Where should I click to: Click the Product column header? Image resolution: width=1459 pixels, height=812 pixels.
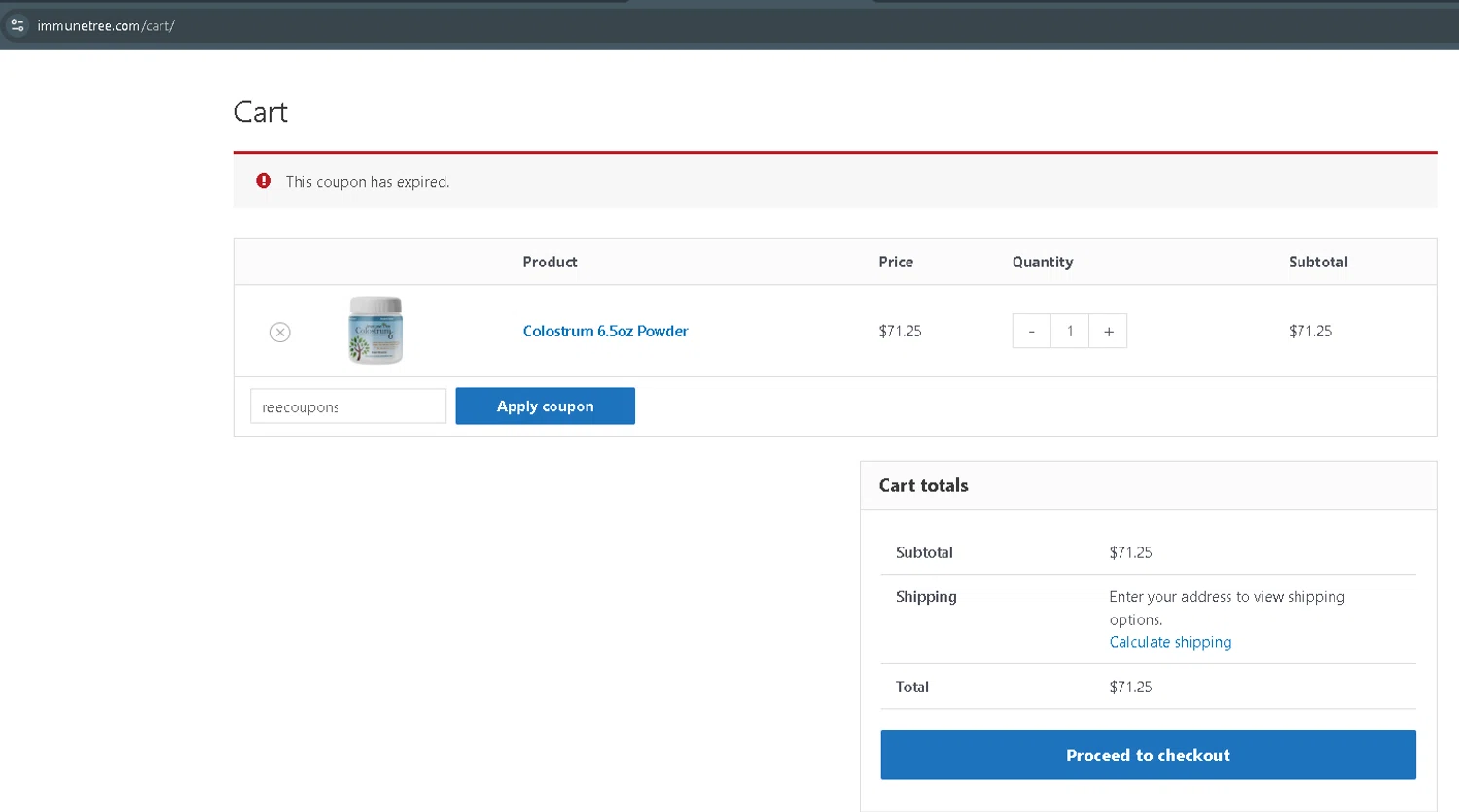550,262
